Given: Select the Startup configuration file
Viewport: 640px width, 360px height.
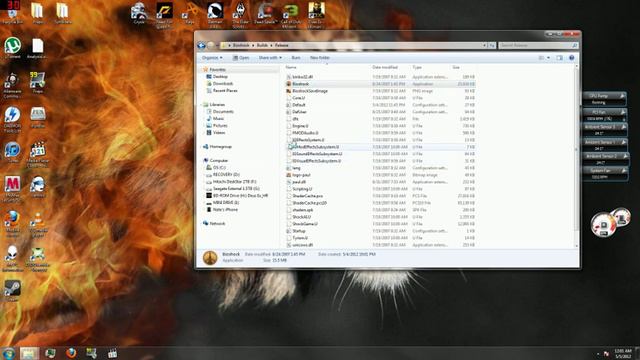Looking at the screenshot, I should [380, 231].
